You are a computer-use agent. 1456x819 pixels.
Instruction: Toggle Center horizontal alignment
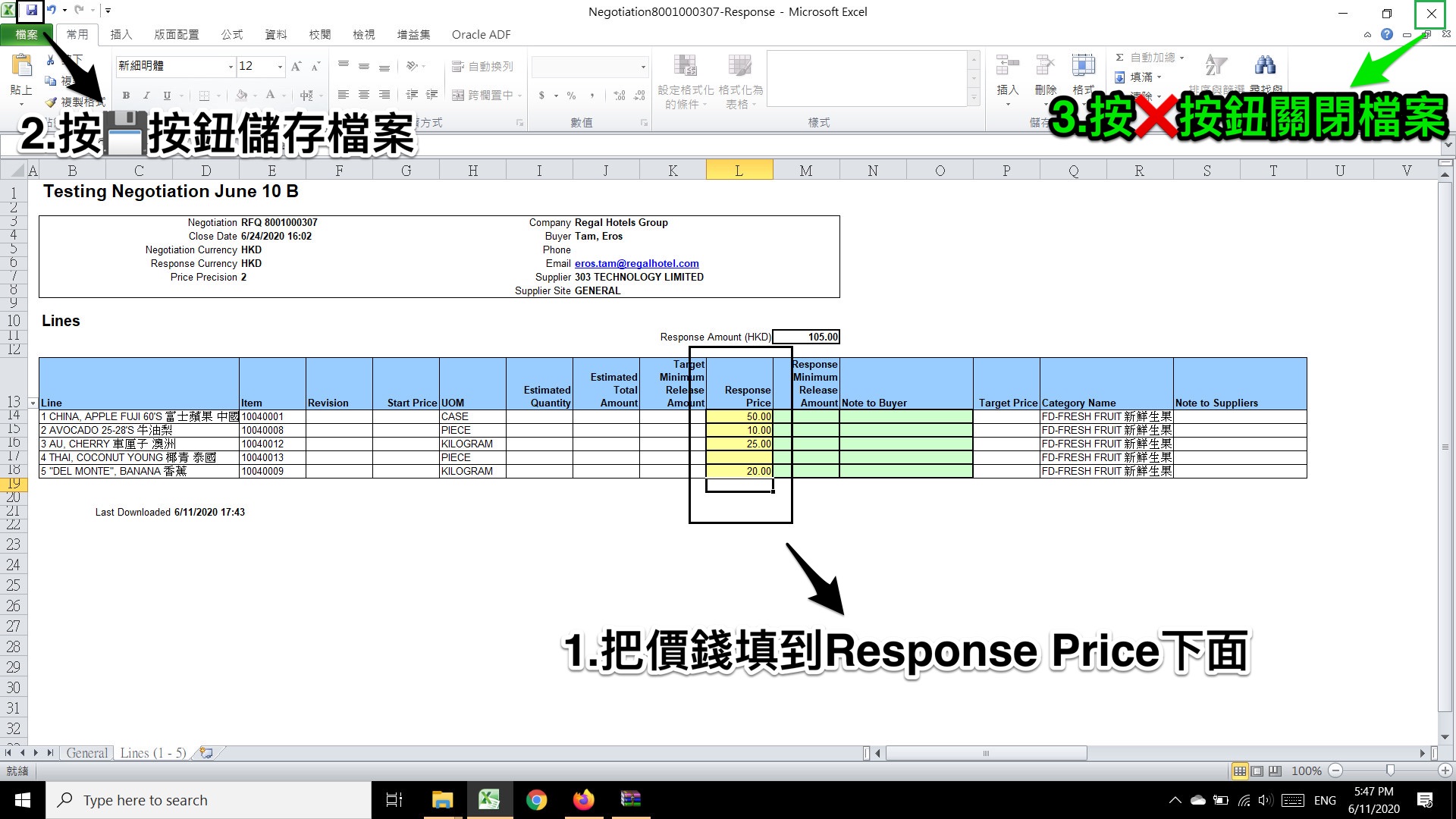tap(364, 95)
